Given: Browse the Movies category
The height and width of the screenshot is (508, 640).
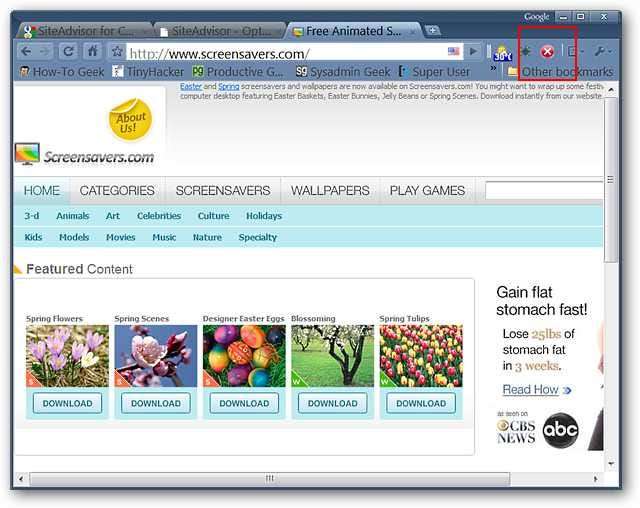Looking at the screenshot, I should point(120,237).
